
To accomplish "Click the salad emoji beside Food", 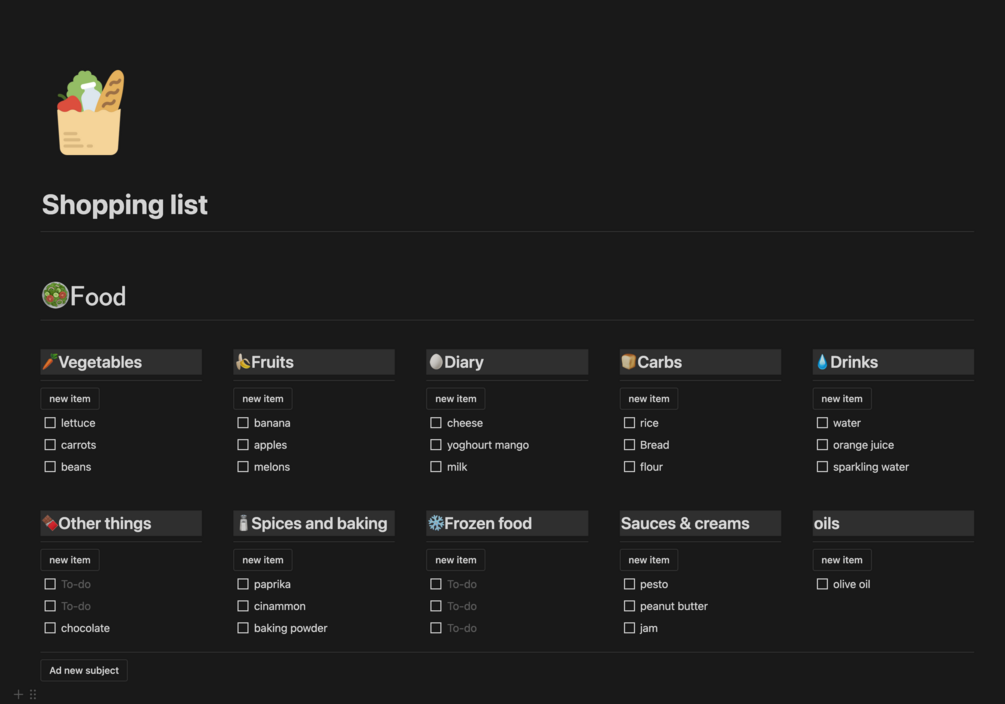I will pyautogui.click(x=55, y=296).
